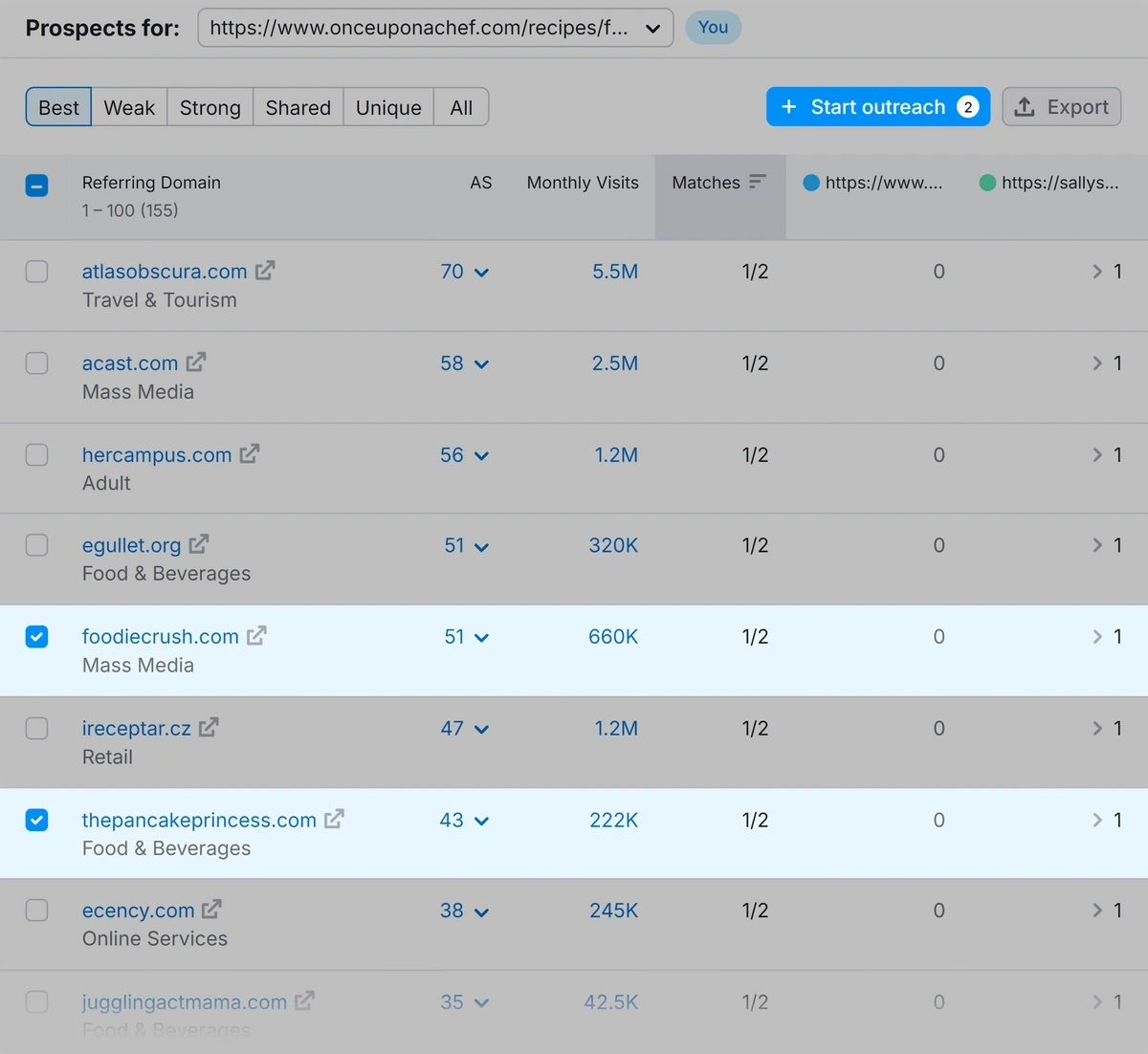Check the hercampus.com row checkbox

(36, 454)
